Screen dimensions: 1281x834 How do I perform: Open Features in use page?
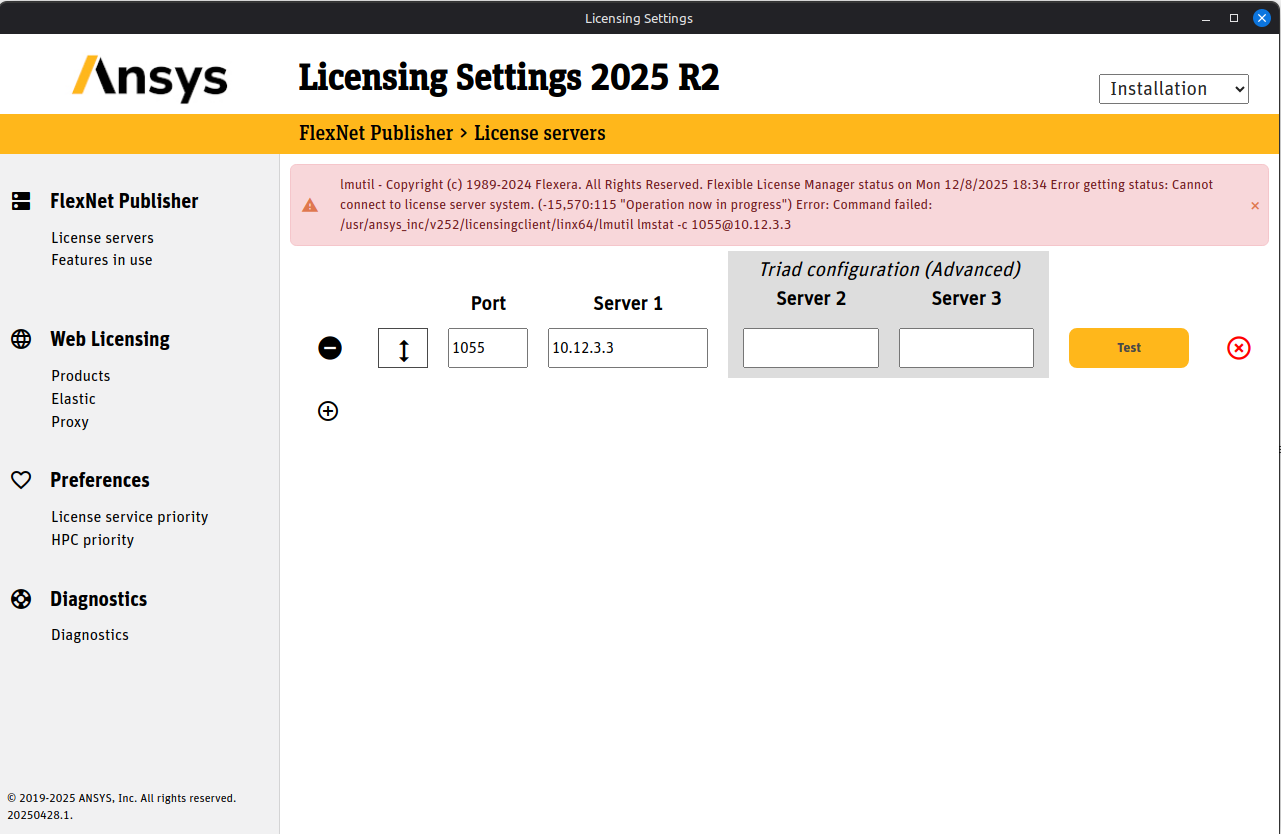point(102,260)
